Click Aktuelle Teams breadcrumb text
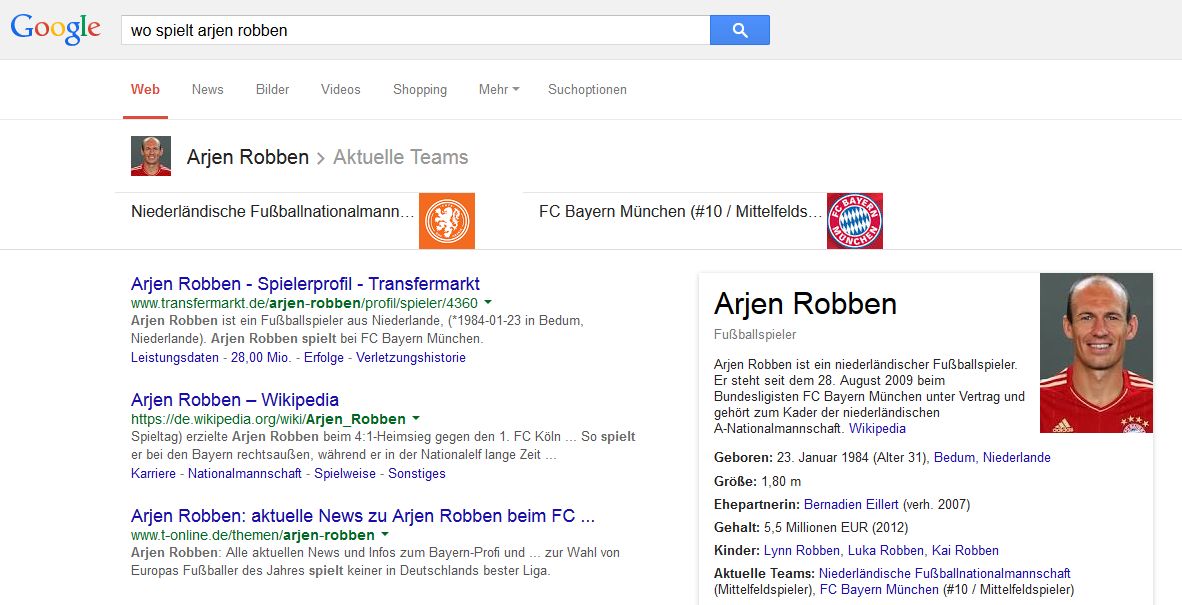 [x=400, y=157]
